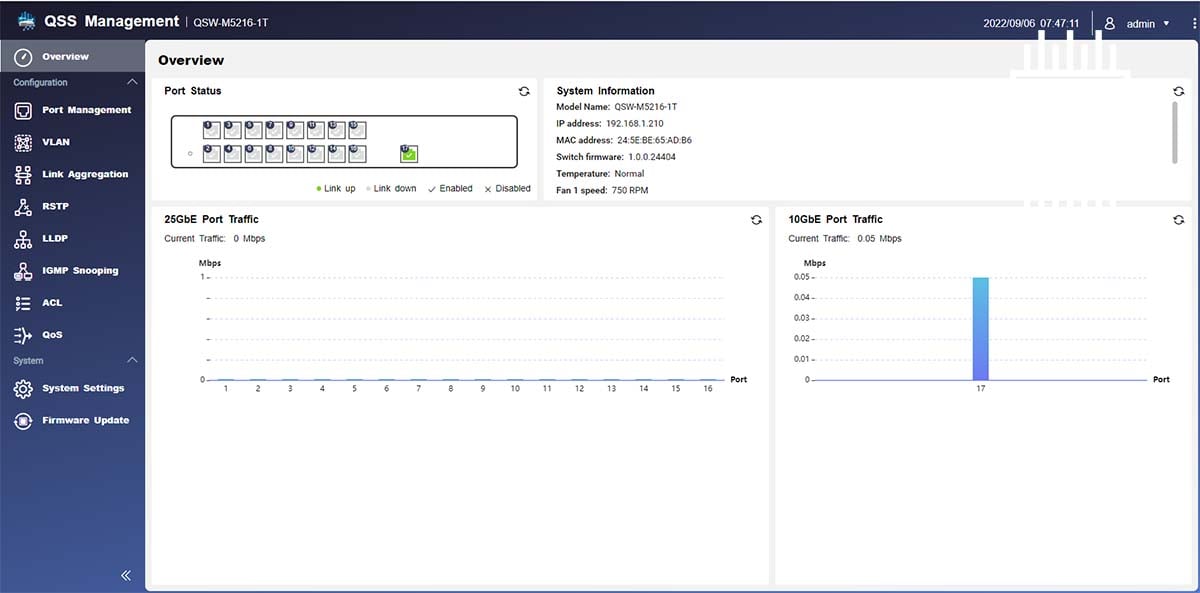Select port 12 in Port Status
The width and height of the screenshot is (1200, 593).
coord(316,154)
